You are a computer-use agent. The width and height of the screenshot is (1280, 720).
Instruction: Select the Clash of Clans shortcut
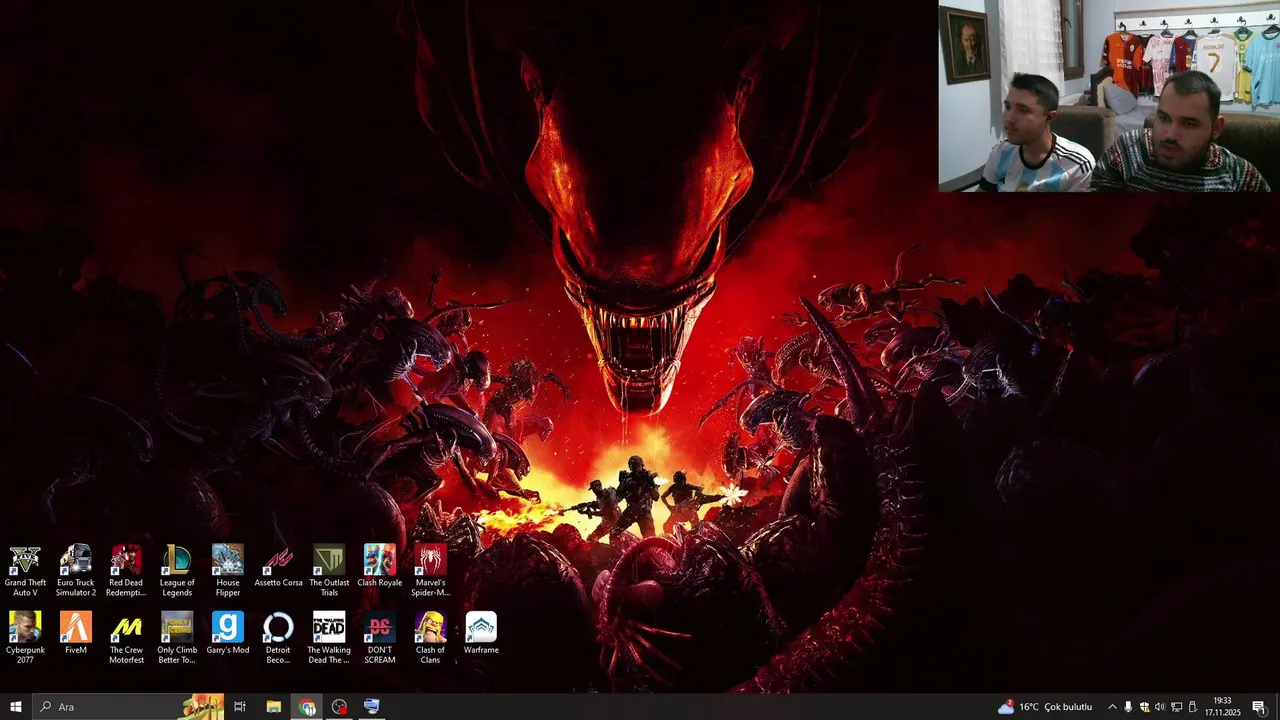[x=430, y=638]
